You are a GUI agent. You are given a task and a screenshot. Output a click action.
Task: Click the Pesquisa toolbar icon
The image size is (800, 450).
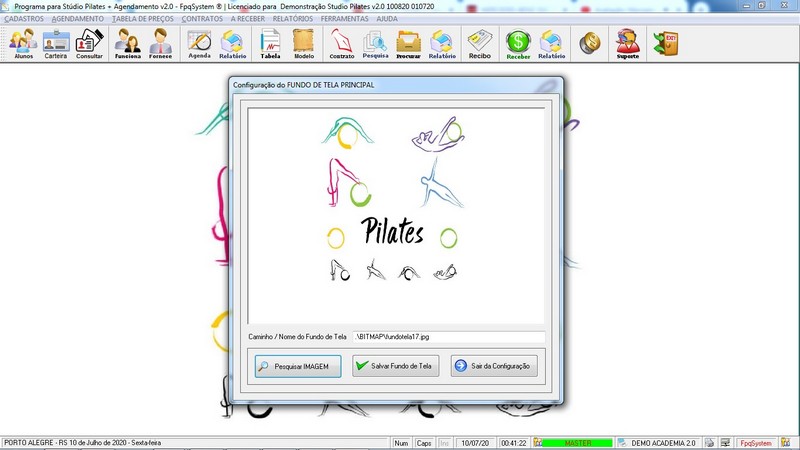pos(376,44)
